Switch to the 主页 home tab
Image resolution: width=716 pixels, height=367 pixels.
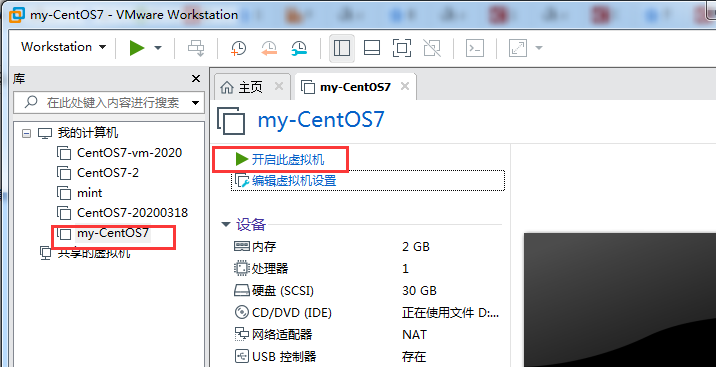pos(250,87)
